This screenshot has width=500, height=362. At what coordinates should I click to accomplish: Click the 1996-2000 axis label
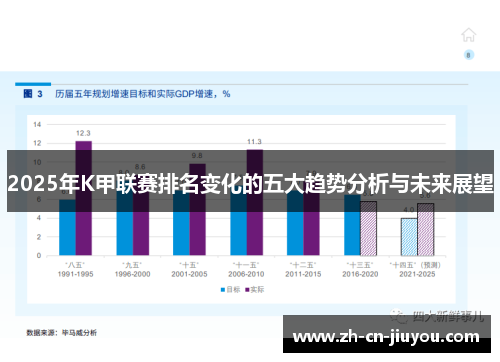click(132, 274)
